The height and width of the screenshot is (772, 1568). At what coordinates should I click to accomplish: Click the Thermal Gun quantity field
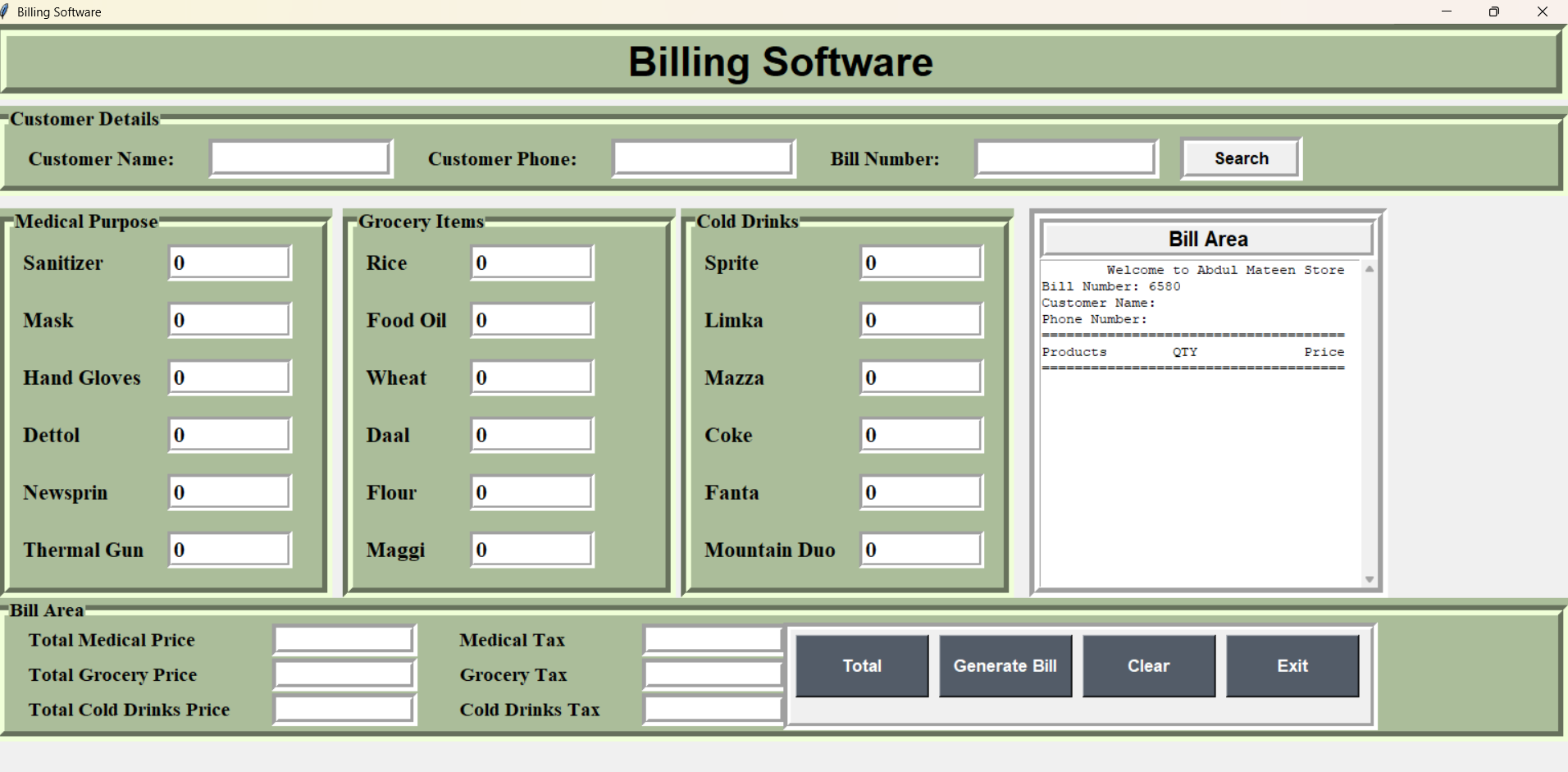click(x=229, y=549)
